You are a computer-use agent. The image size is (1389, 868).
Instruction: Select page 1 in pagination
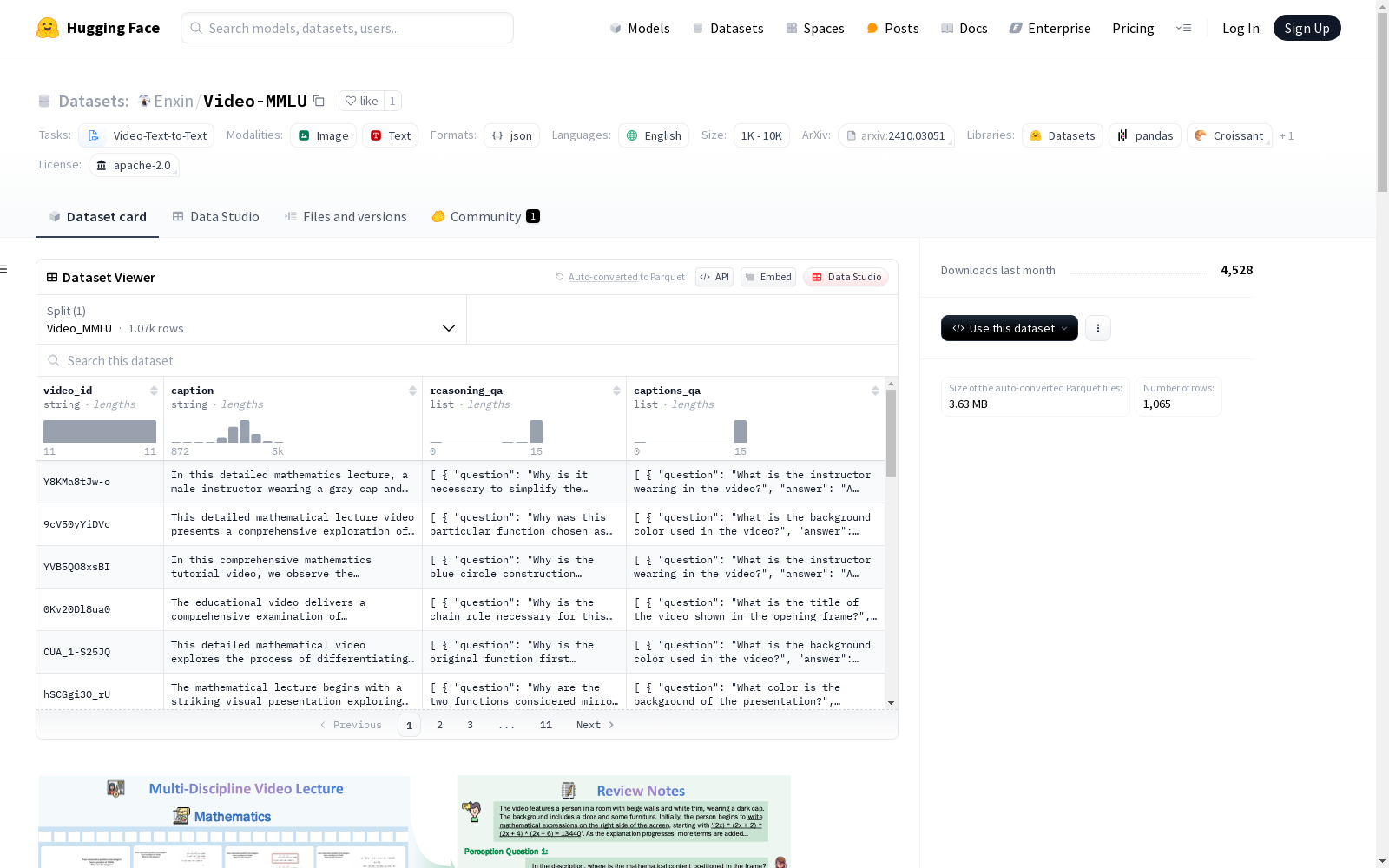tap(409, 725)
